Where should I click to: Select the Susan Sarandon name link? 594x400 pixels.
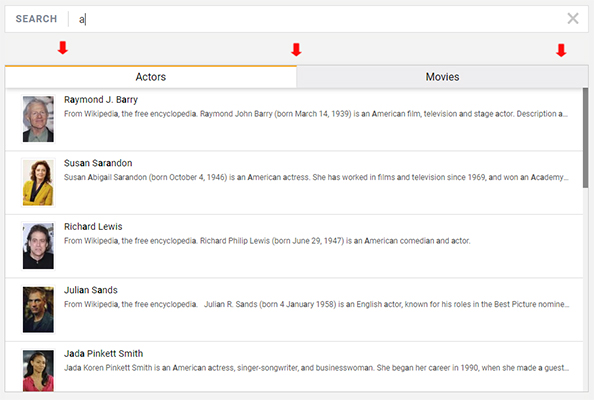click(x=98, y=163)
